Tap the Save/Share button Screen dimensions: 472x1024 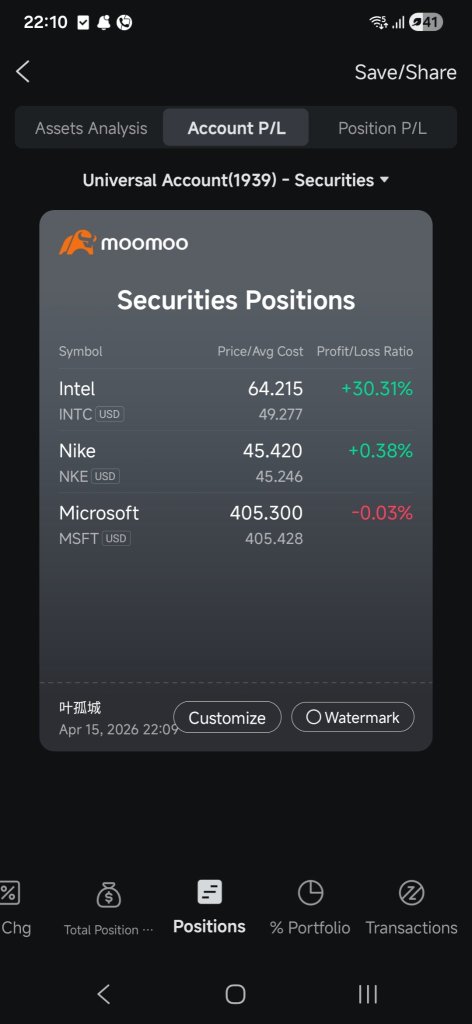[x=405, y=72]
